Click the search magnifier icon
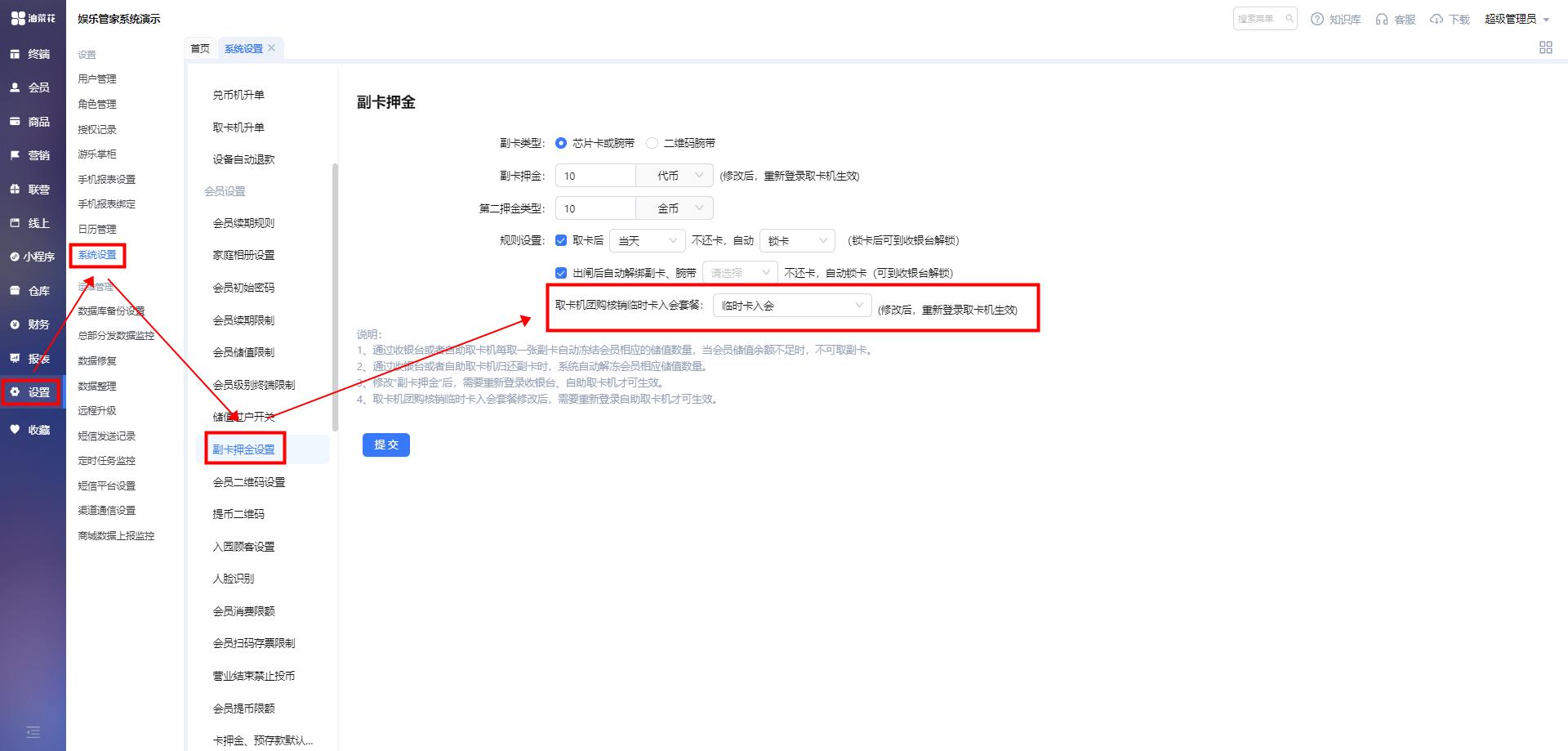This screenshot has width=1568, height=751. pyautogui.click(x=1290, y=19)
